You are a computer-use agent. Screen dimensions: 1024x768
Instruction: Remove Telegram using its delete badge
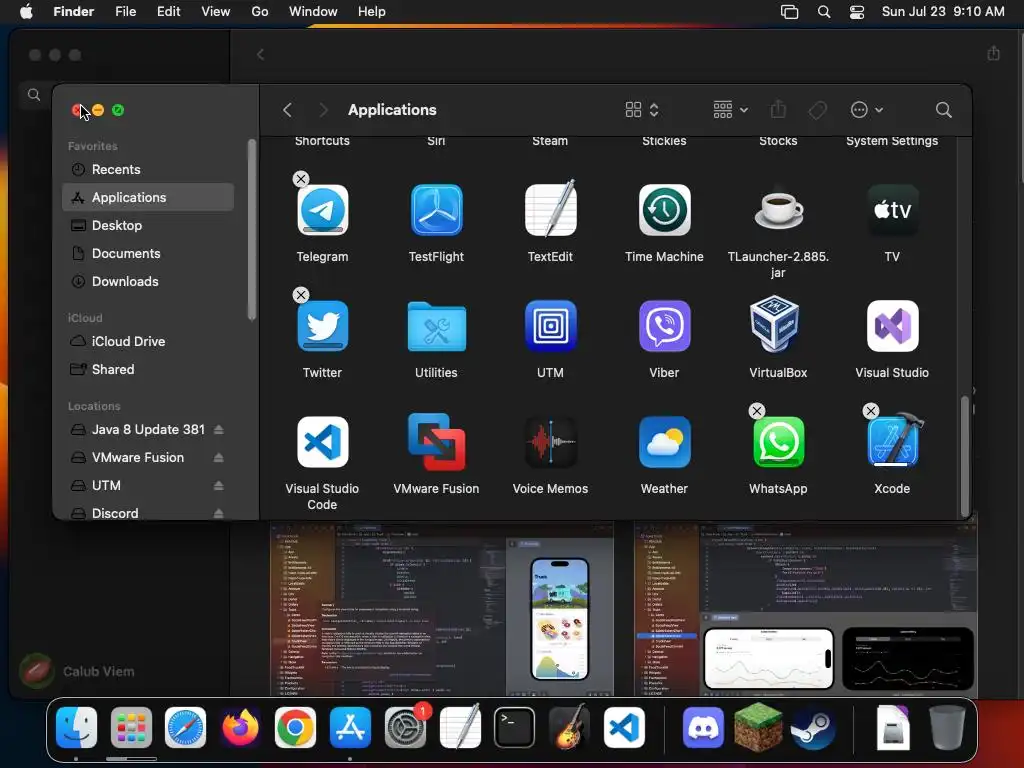(x=301, y=179)
